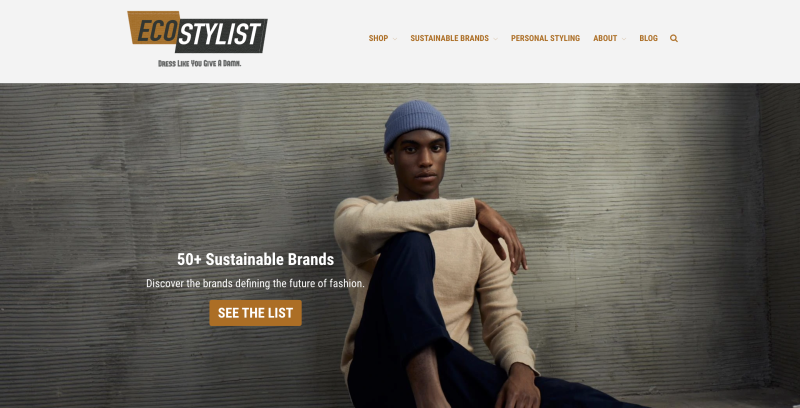This screenshot has width=800, height=408.
Task: Open the site search magnifier icon
Action: 673,38
